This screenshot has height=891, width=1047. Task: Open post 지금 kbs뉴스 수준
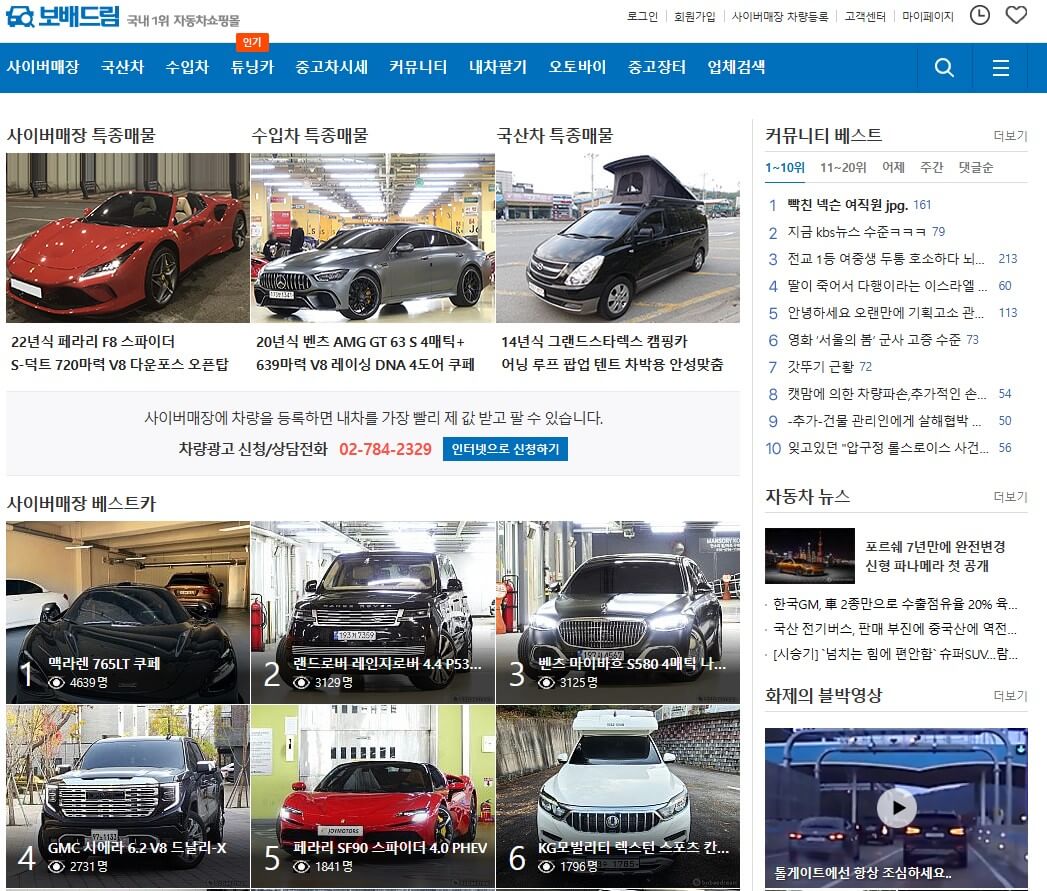[857, 232]
